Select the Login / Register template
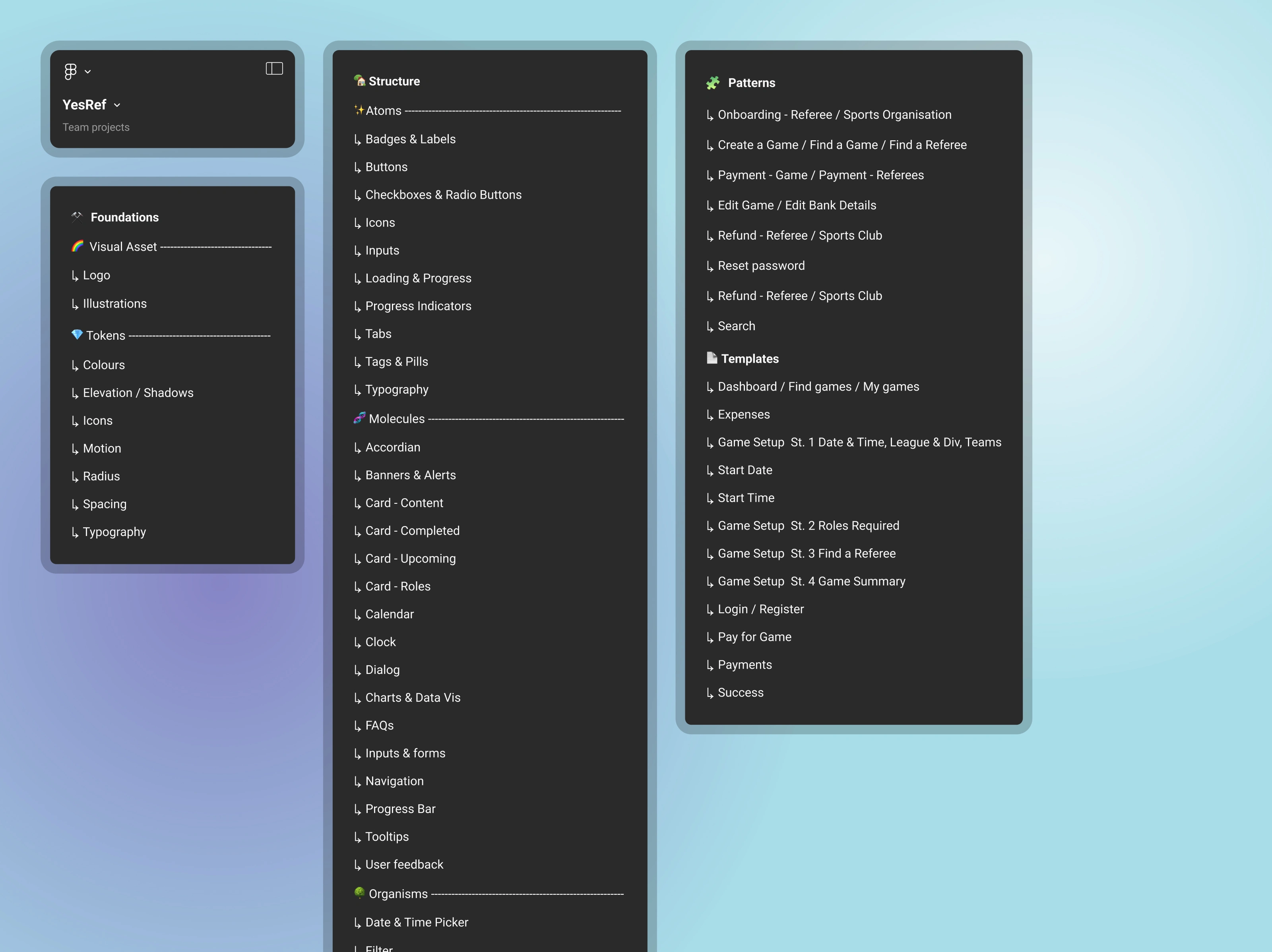 click(760, 610)
